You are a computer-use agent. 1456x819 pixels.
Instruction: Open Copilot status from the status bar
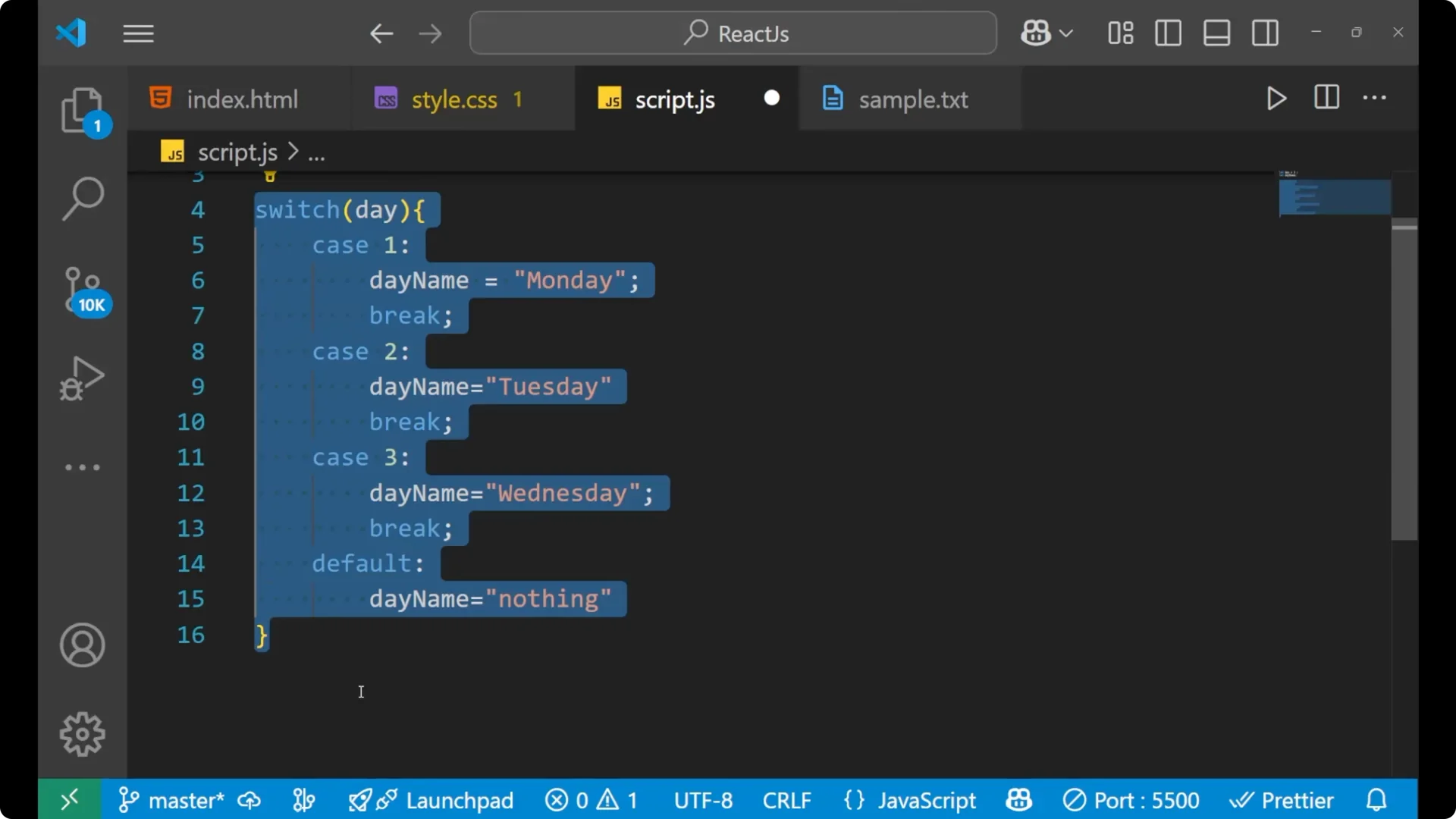pyautogui.click(x=1018, y=799)
